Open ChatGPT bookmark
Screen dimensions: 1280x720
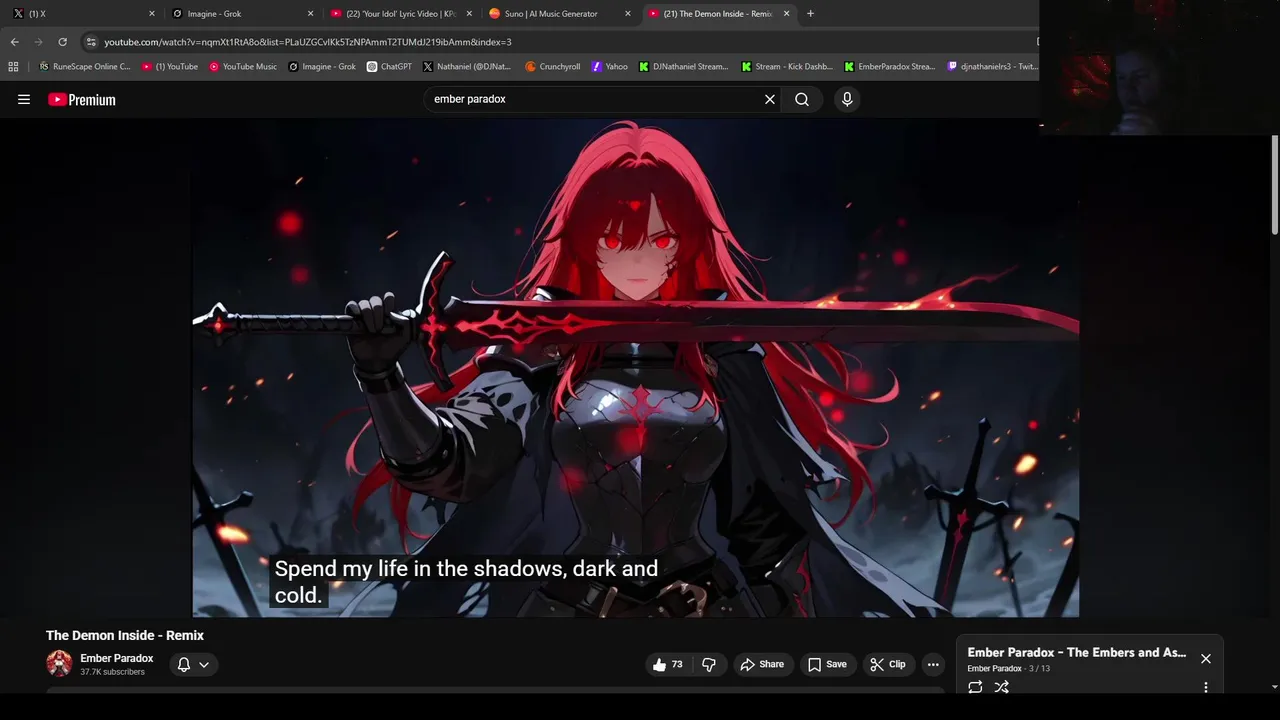[389, 67]
